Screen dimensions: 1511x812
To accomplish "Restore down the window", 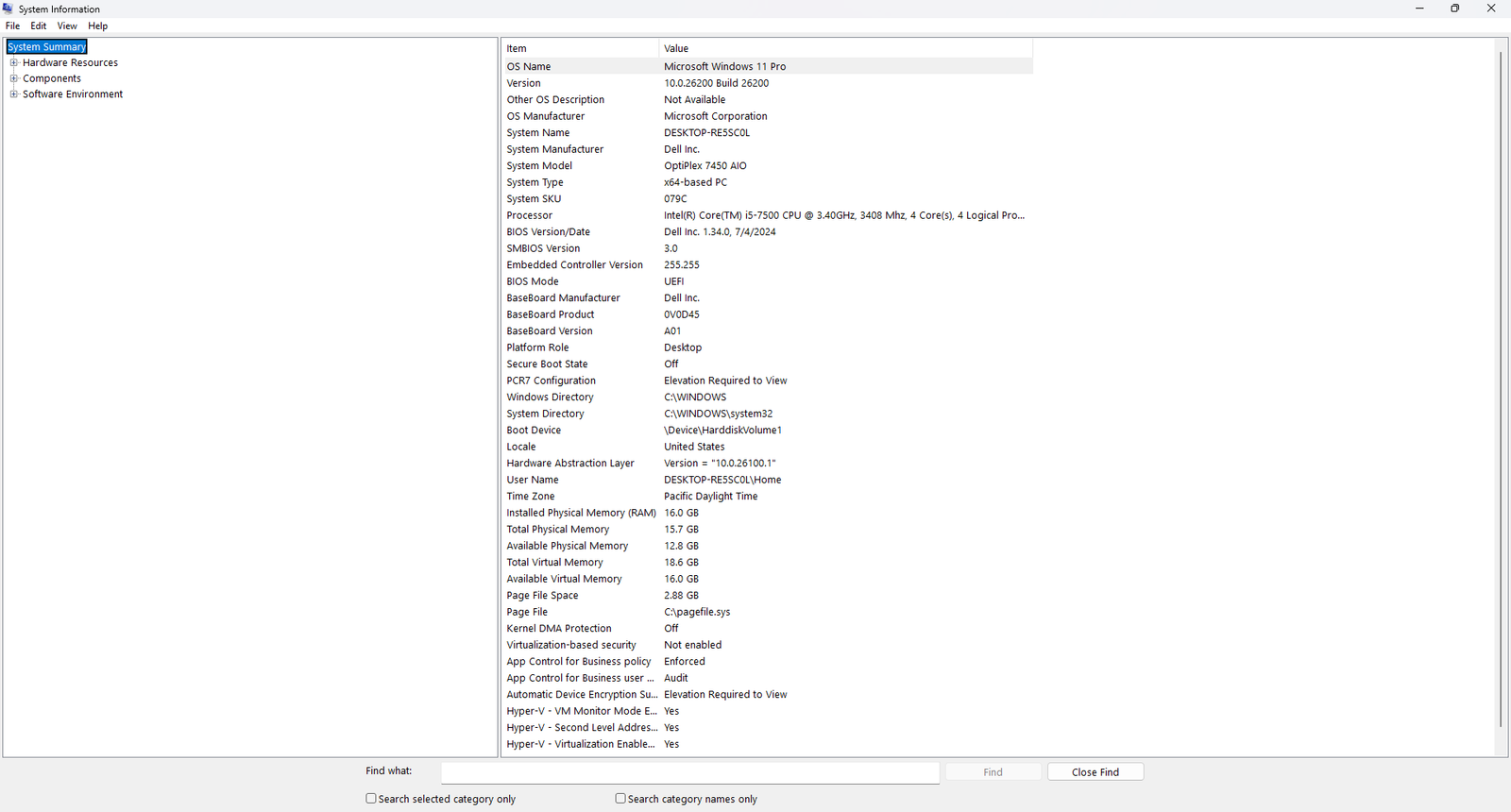I will 1454,8.
